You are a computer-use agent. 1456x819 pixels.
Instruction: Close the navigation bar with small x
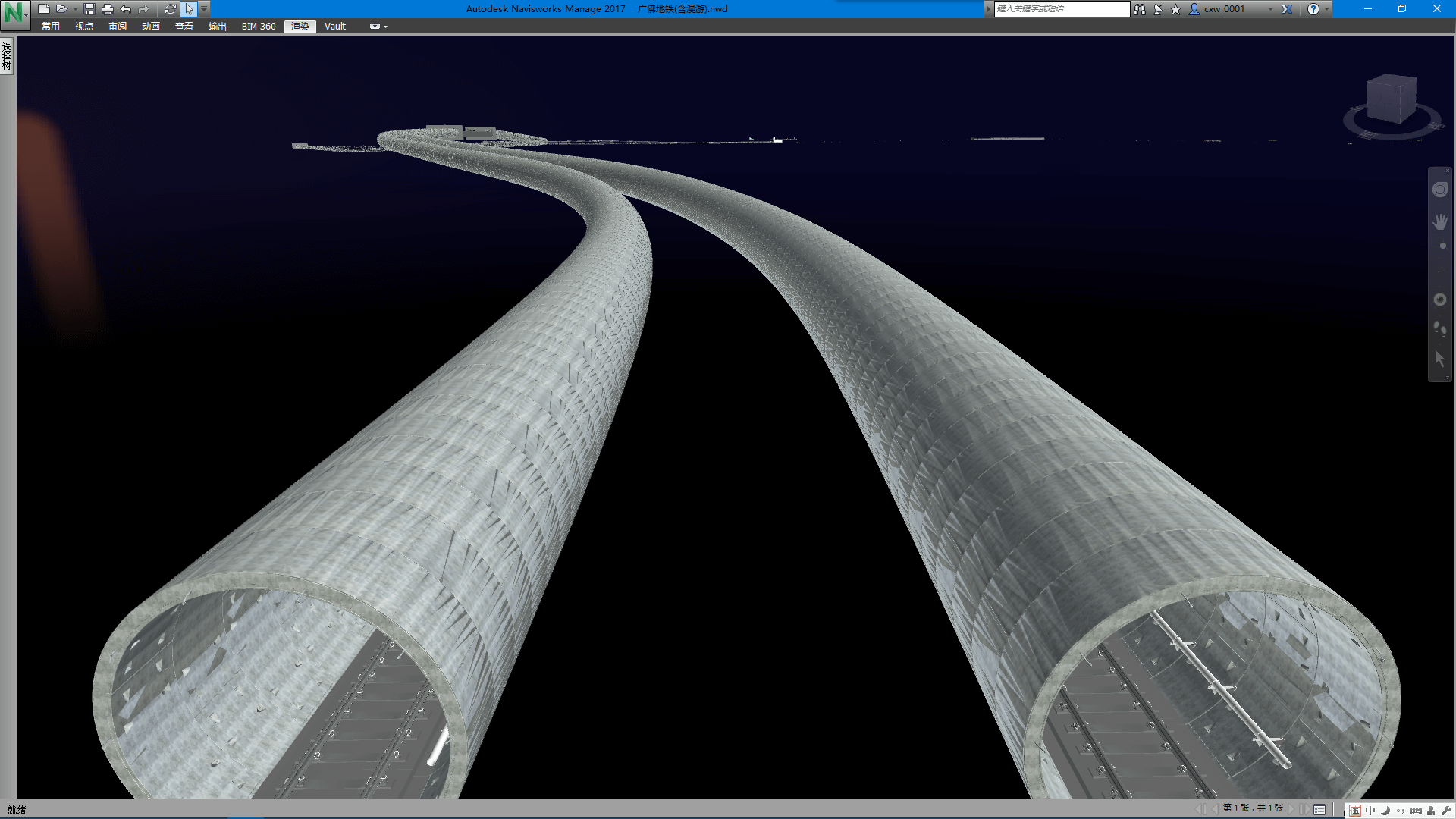[1447, 171]
